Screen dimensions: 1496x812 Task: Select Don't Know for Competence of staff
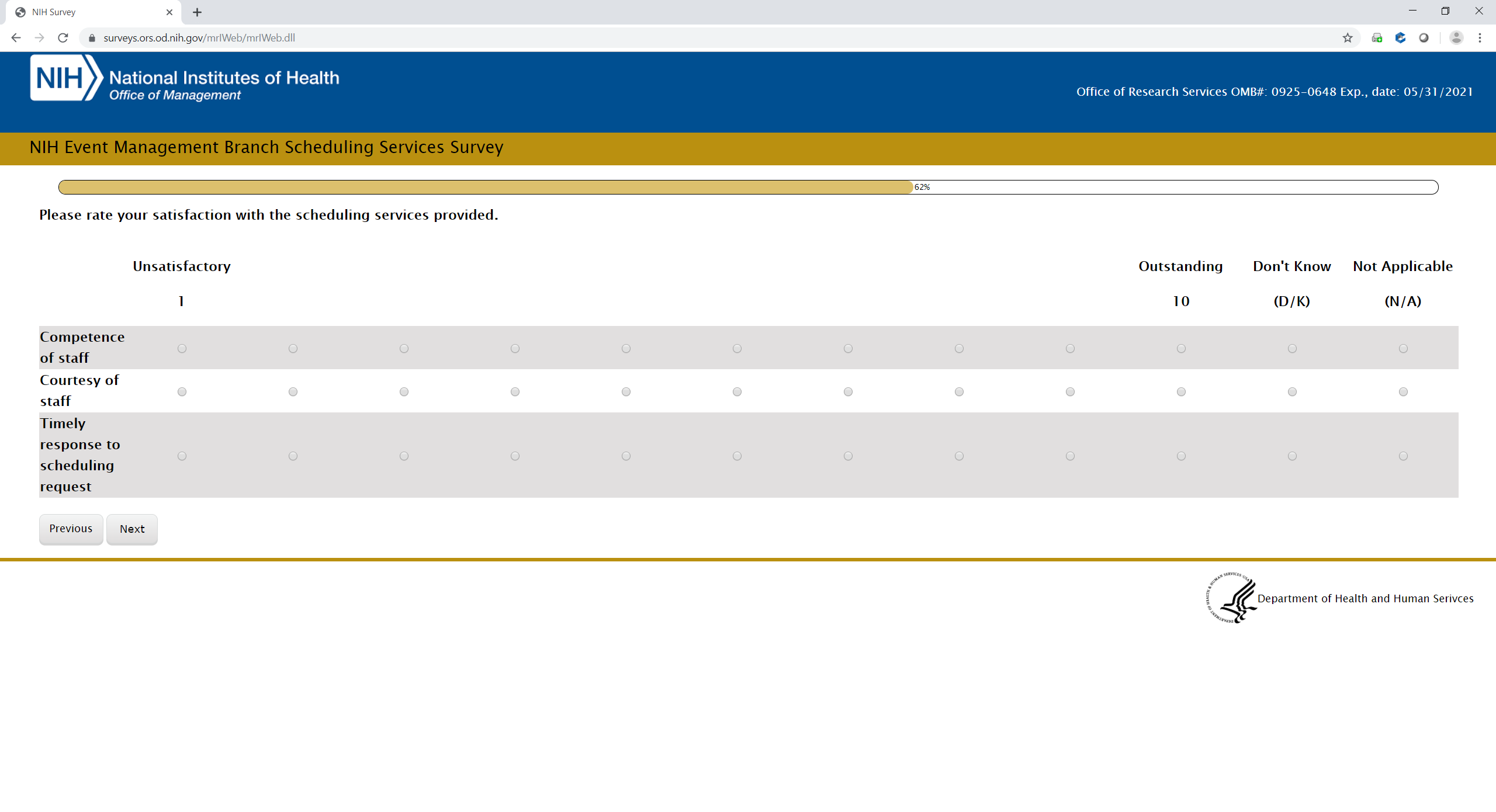point(1292,349)
